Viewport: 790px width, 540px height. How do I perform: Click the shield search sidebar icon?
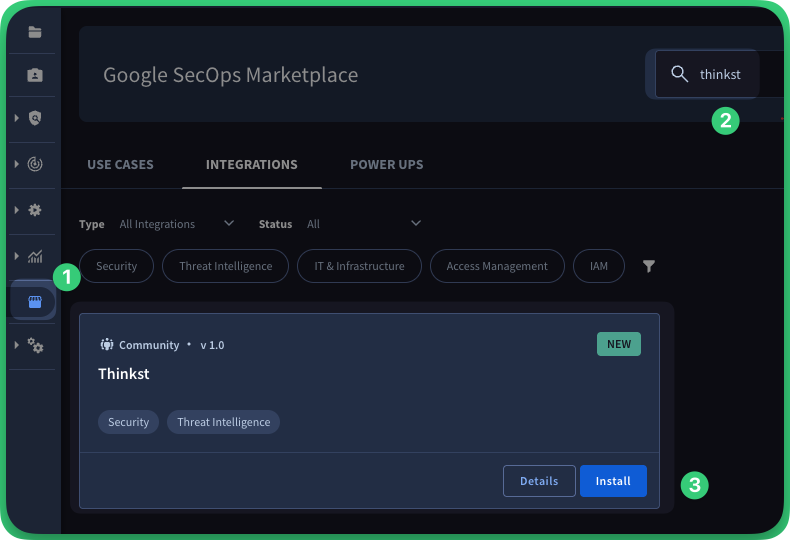(x=35, y=118)
